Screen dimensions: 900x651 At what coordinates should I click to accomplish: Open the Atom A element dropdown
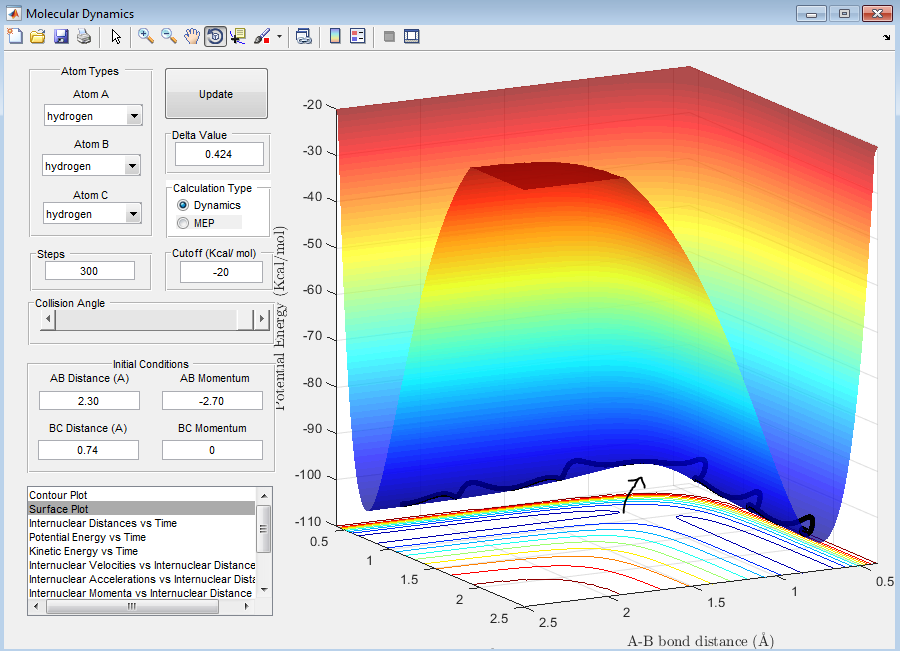tap(134, 117)
